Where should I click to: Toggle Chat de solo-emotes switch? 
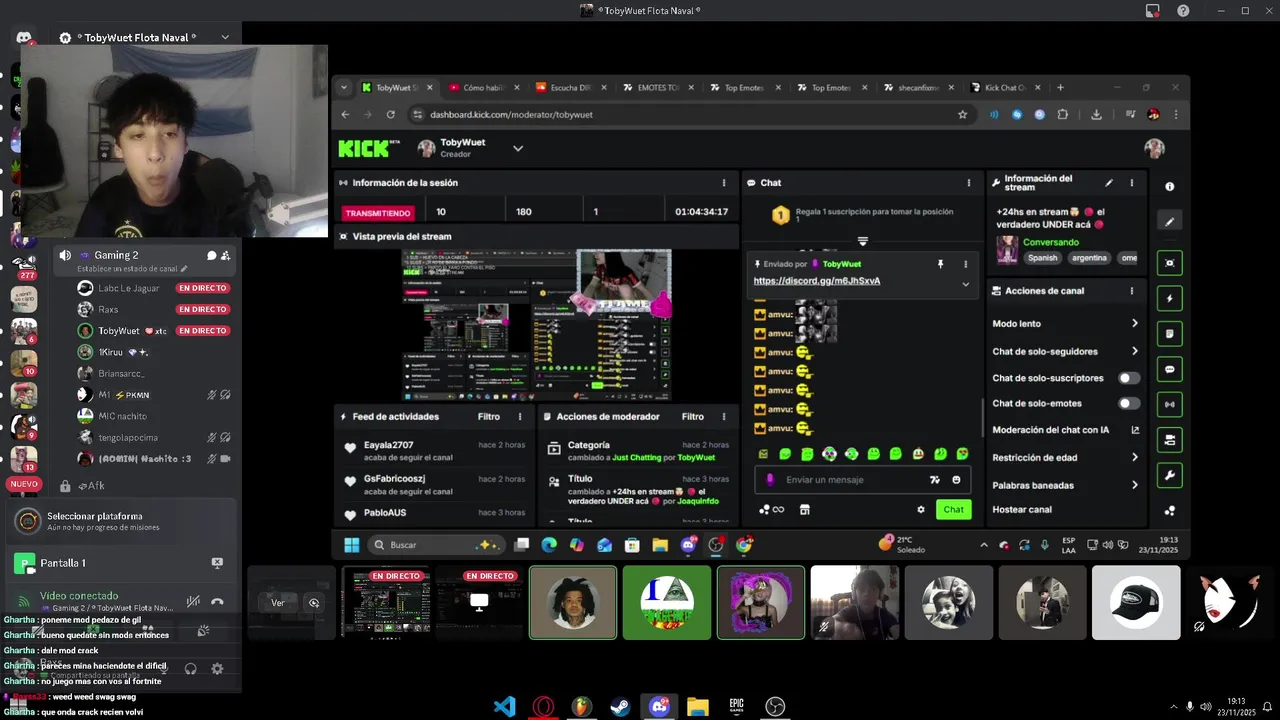point(1129,404)
